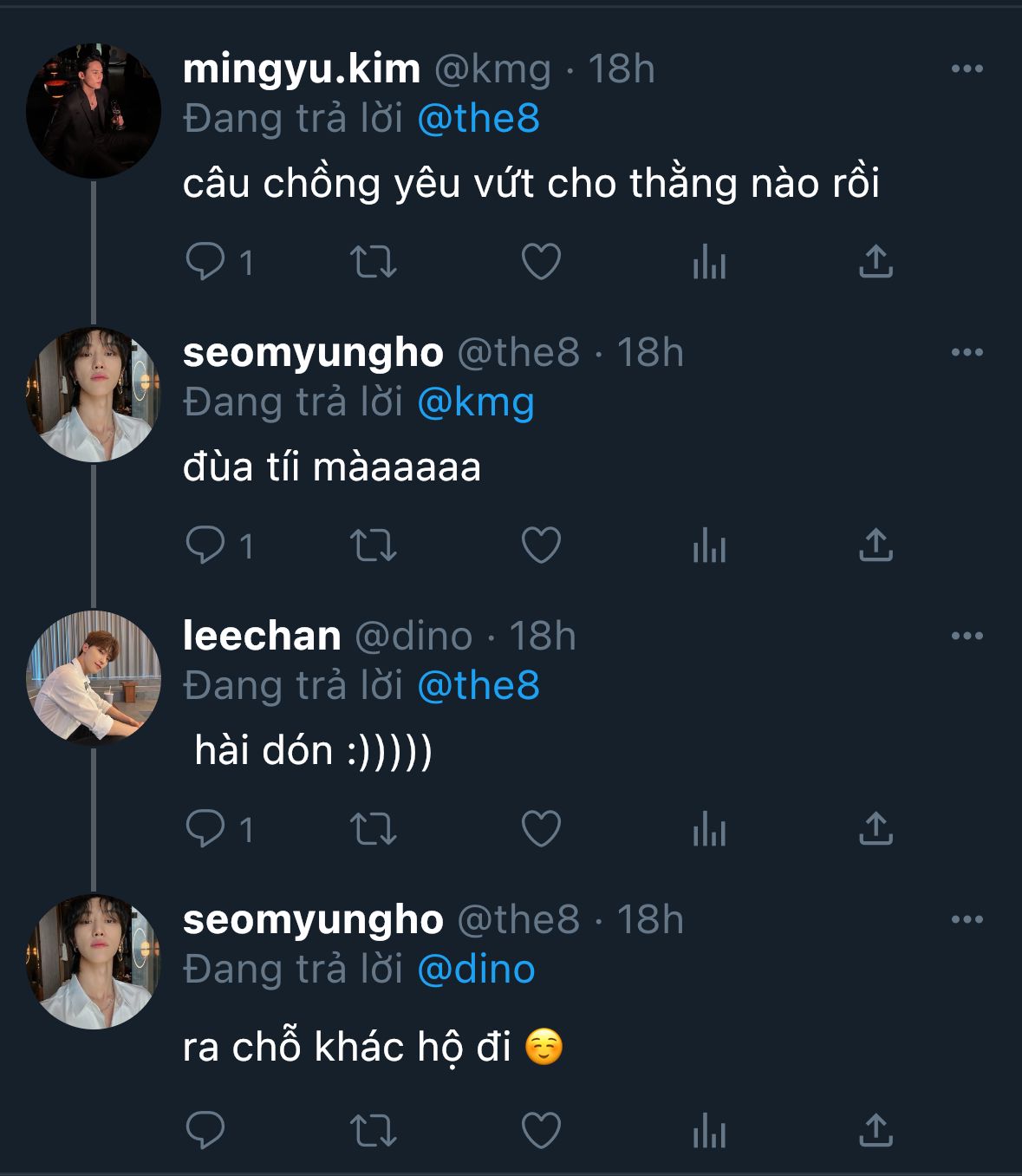1022x1176 pixels.
Task: Open more options on leechan's tweet
Action: coord(967,636)
